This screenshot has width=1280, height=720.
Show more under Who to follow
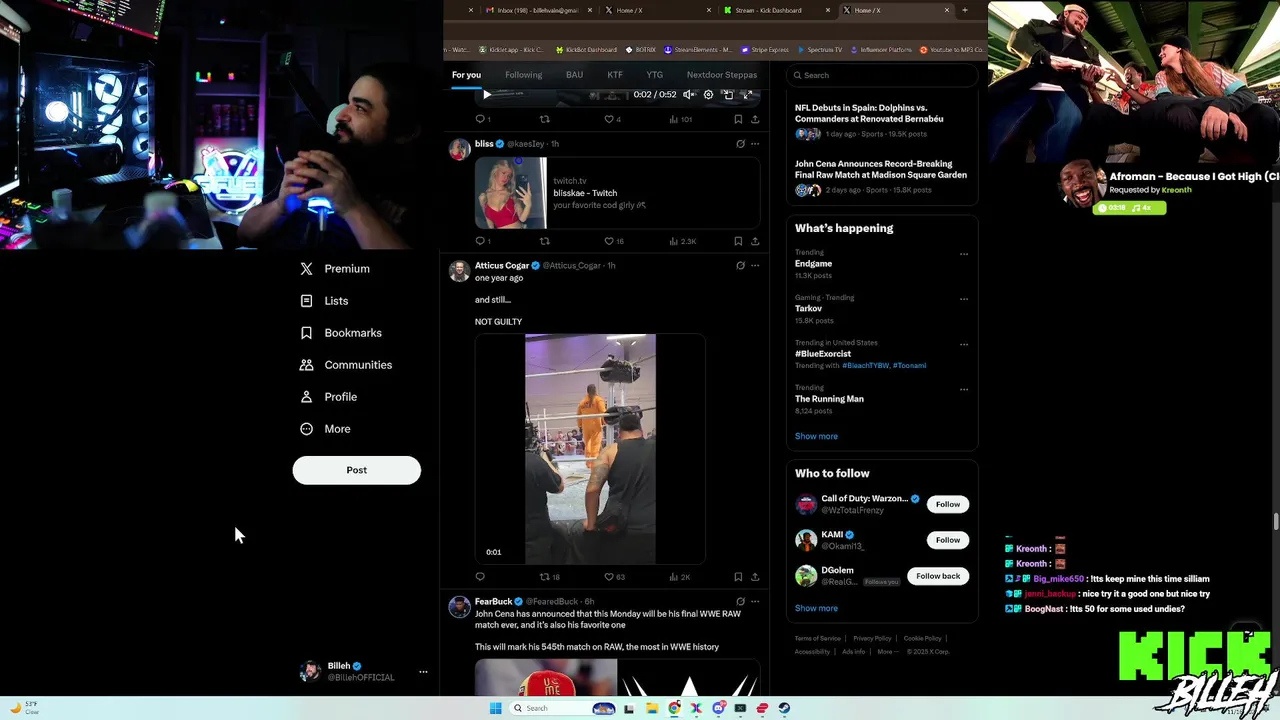coord(816,608)
